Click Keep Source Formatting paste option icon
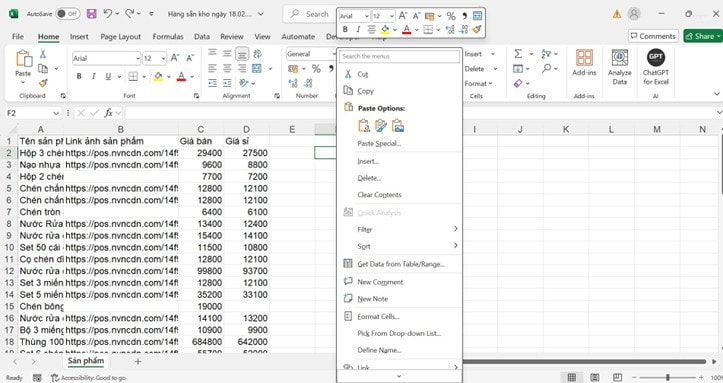Screen dimensions: 723x383 click(381, 125)
